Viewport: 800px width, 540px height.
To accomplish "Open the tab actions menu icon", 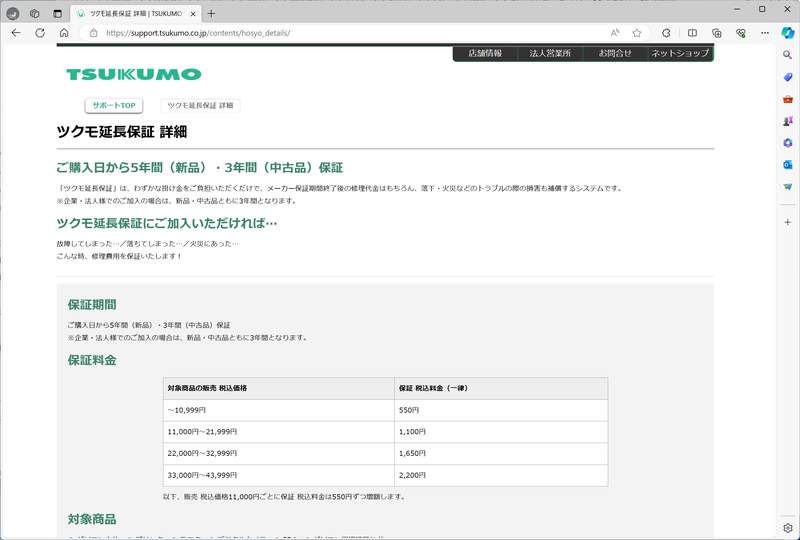I will click(x=58, y=14).
